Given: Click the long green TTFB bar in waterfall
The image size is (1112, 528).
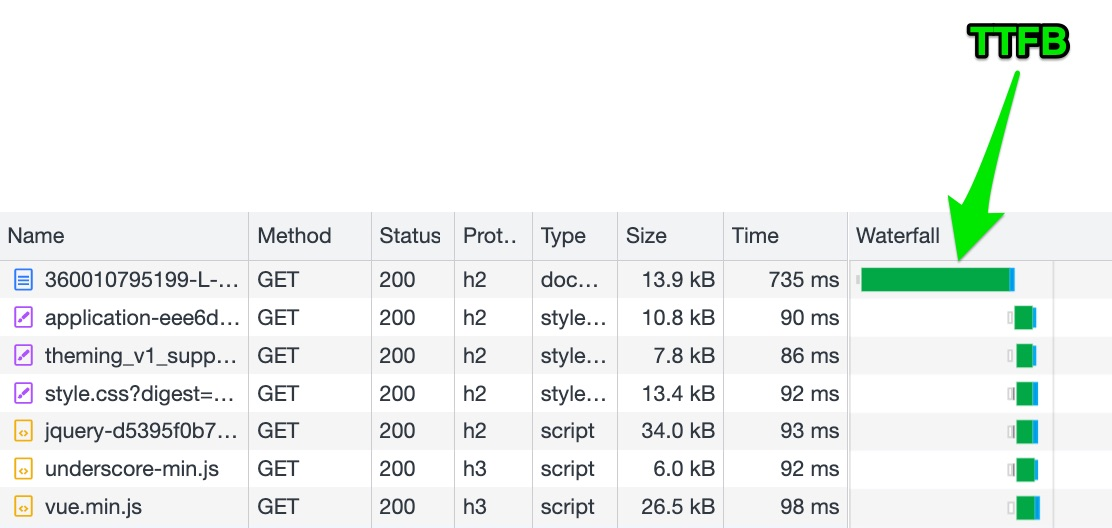Looking at the screenshot, I should [x=934, y=280].
